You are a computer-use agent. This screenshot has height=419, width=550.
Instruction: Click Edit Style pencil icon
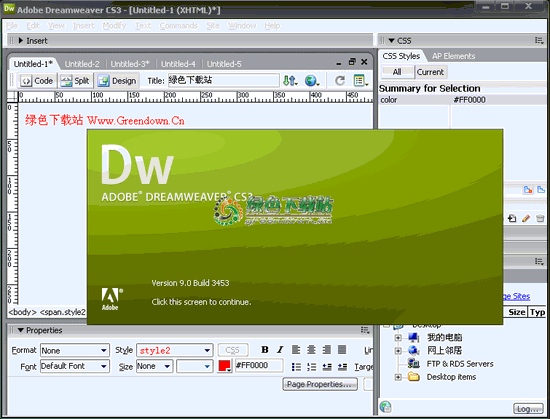tap(526, 218)
